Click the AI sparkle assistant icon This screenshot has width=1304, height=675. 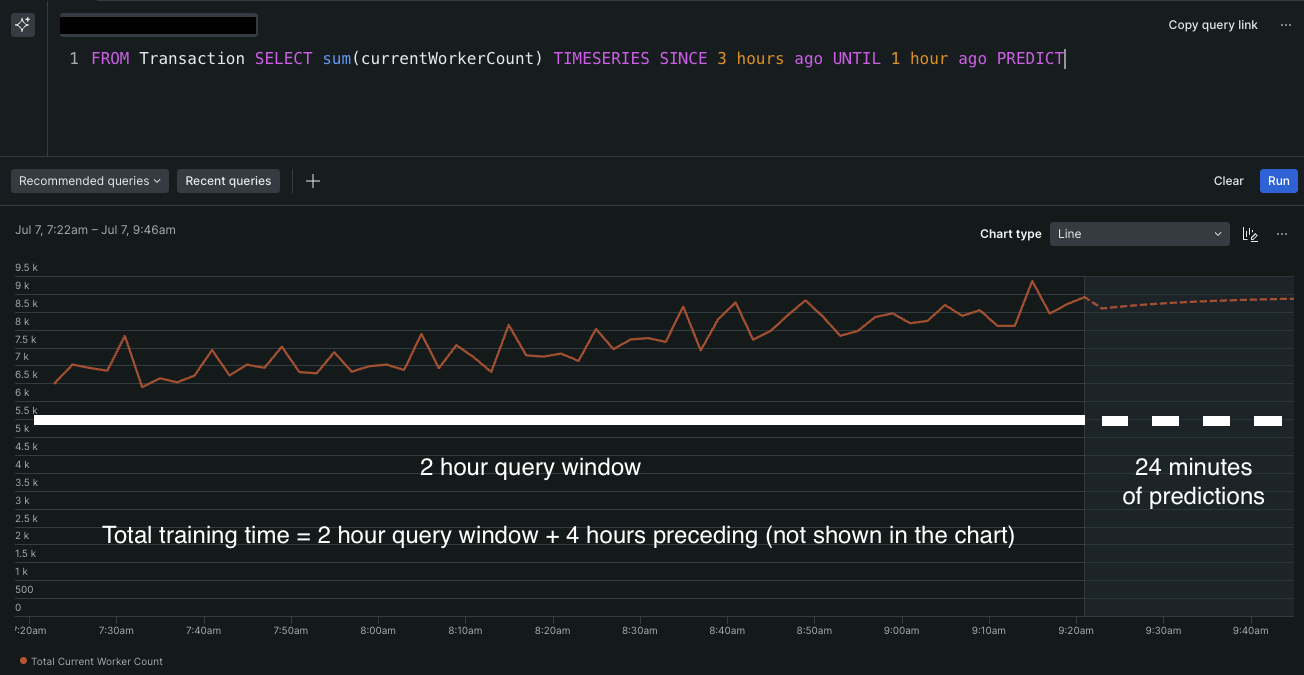23,25
